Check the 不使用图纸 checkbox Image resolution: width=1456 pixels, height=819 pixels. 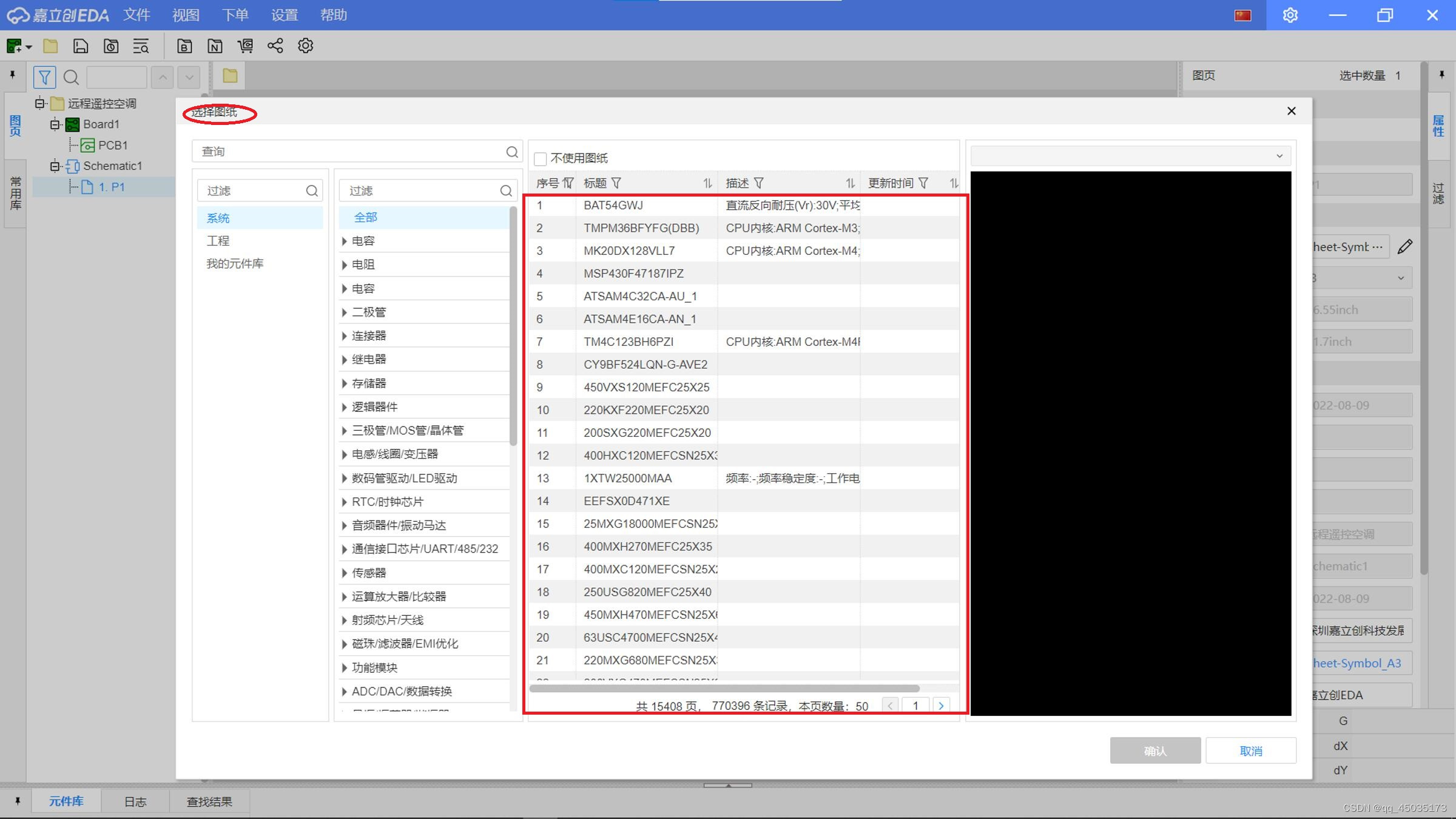click(x=540, y=159)
